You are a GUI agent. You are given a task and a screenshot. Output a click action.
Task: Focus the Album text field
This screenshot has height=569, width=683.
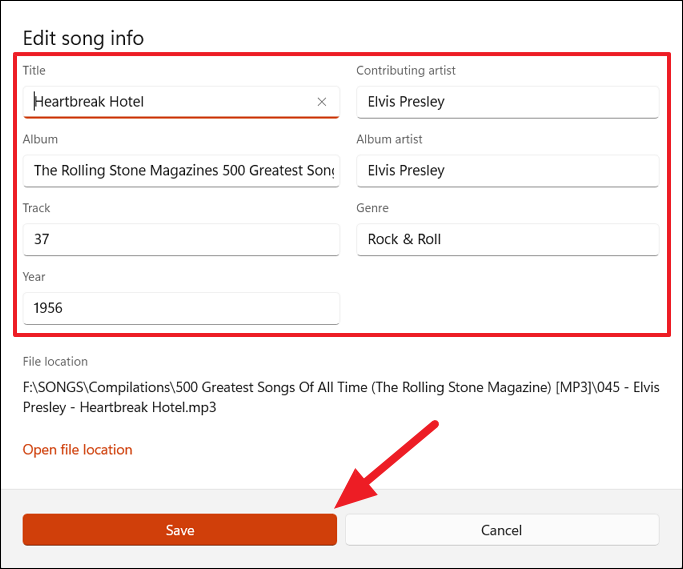coord(181,171)
